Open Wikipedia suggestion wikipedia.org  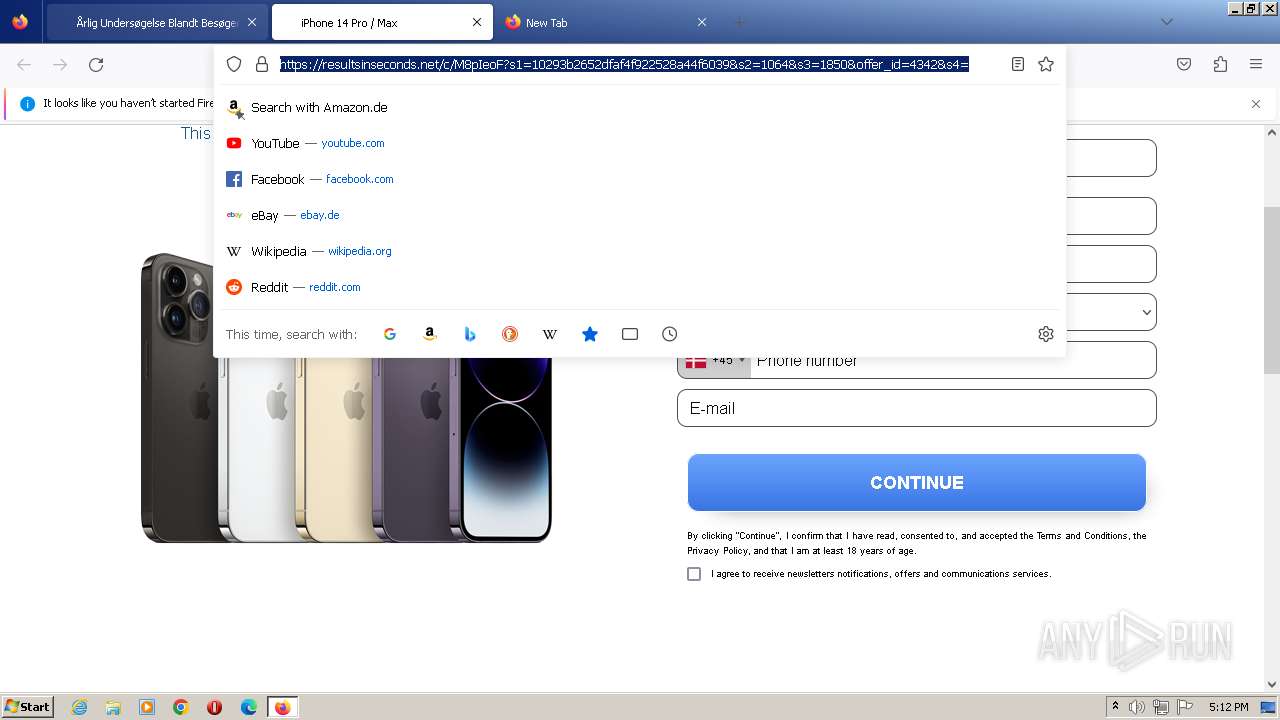pyautogui.click(x=639, y=251)
